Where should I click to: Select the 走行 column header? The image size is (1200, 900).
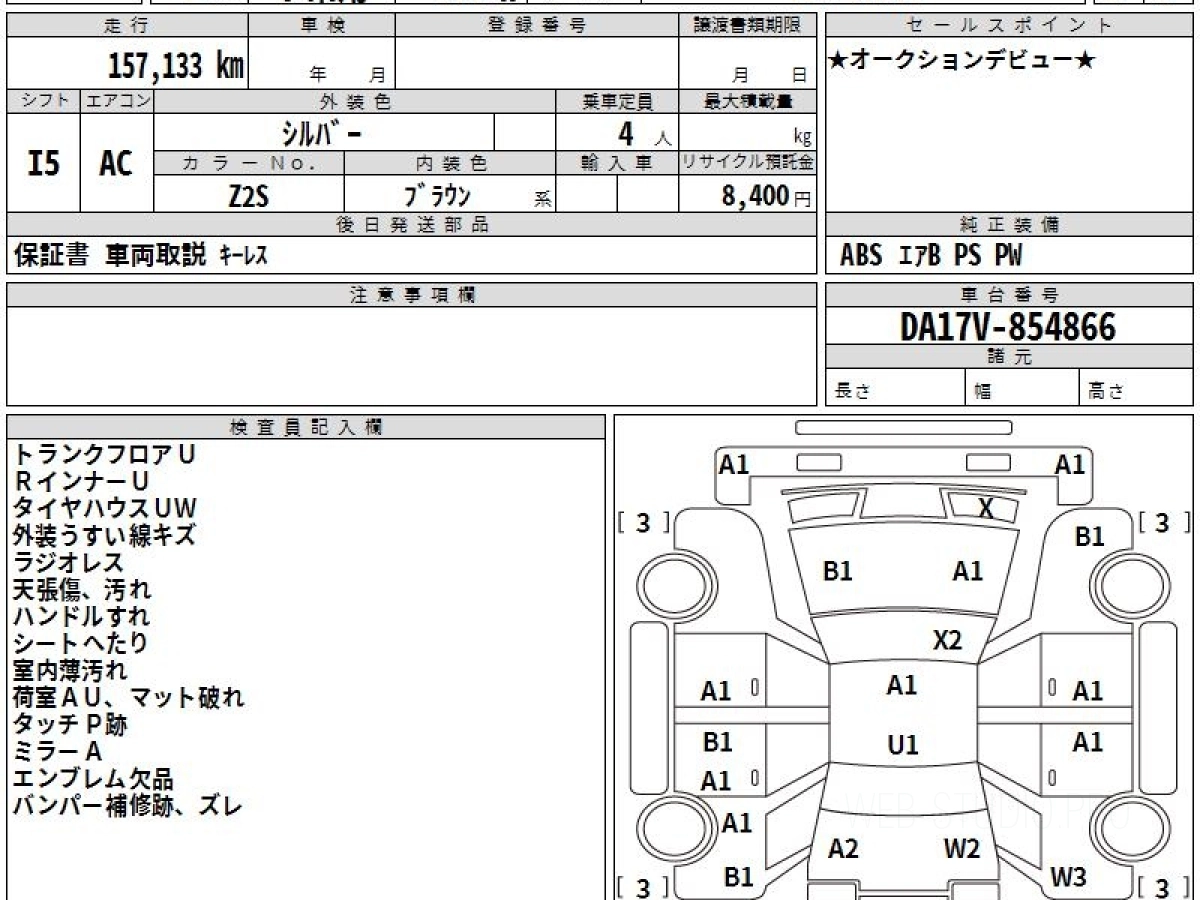click(x=126, y=26)
